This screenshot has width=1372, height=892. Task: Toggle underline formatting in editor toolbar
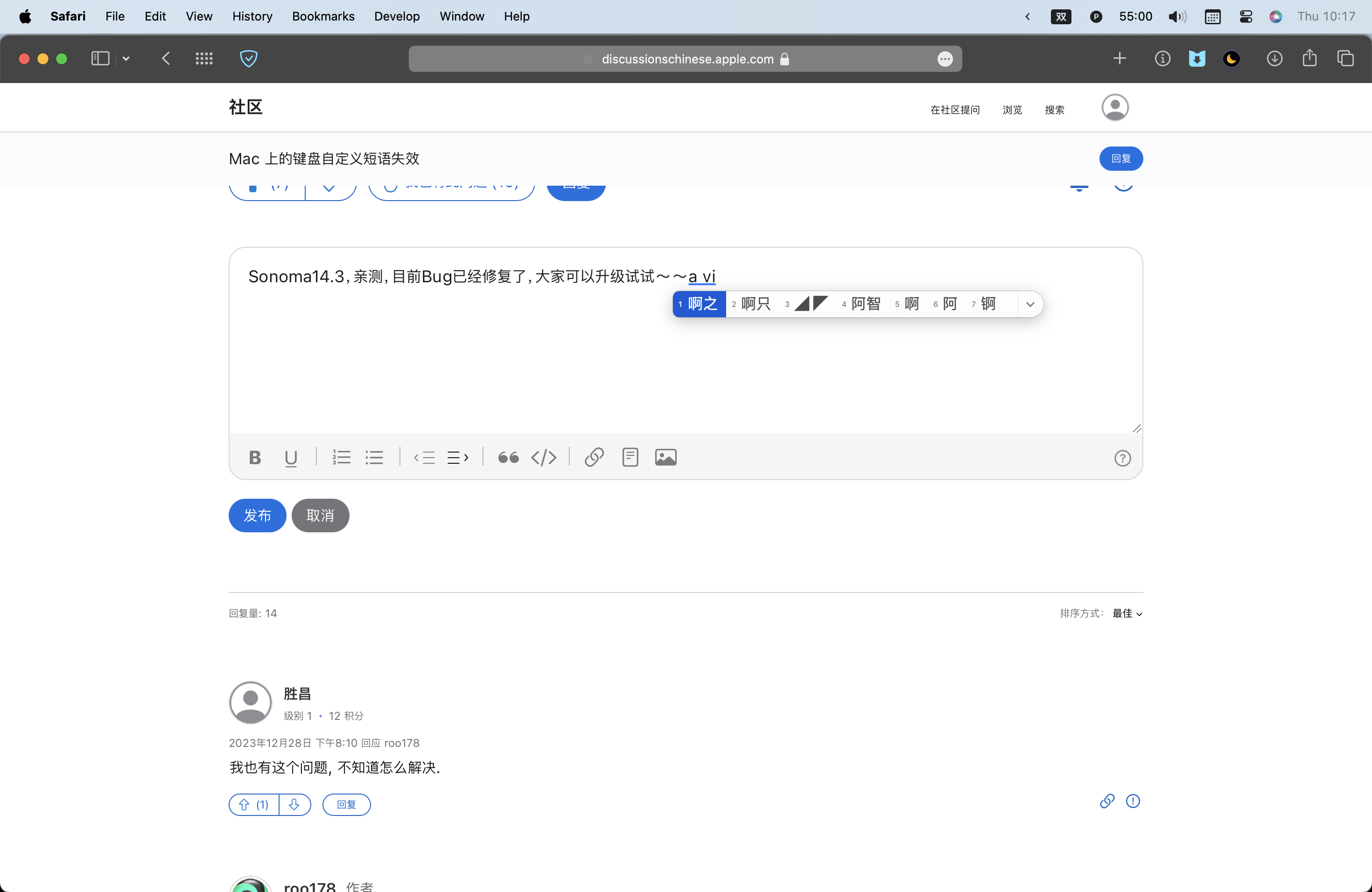[x=291, y=458]
